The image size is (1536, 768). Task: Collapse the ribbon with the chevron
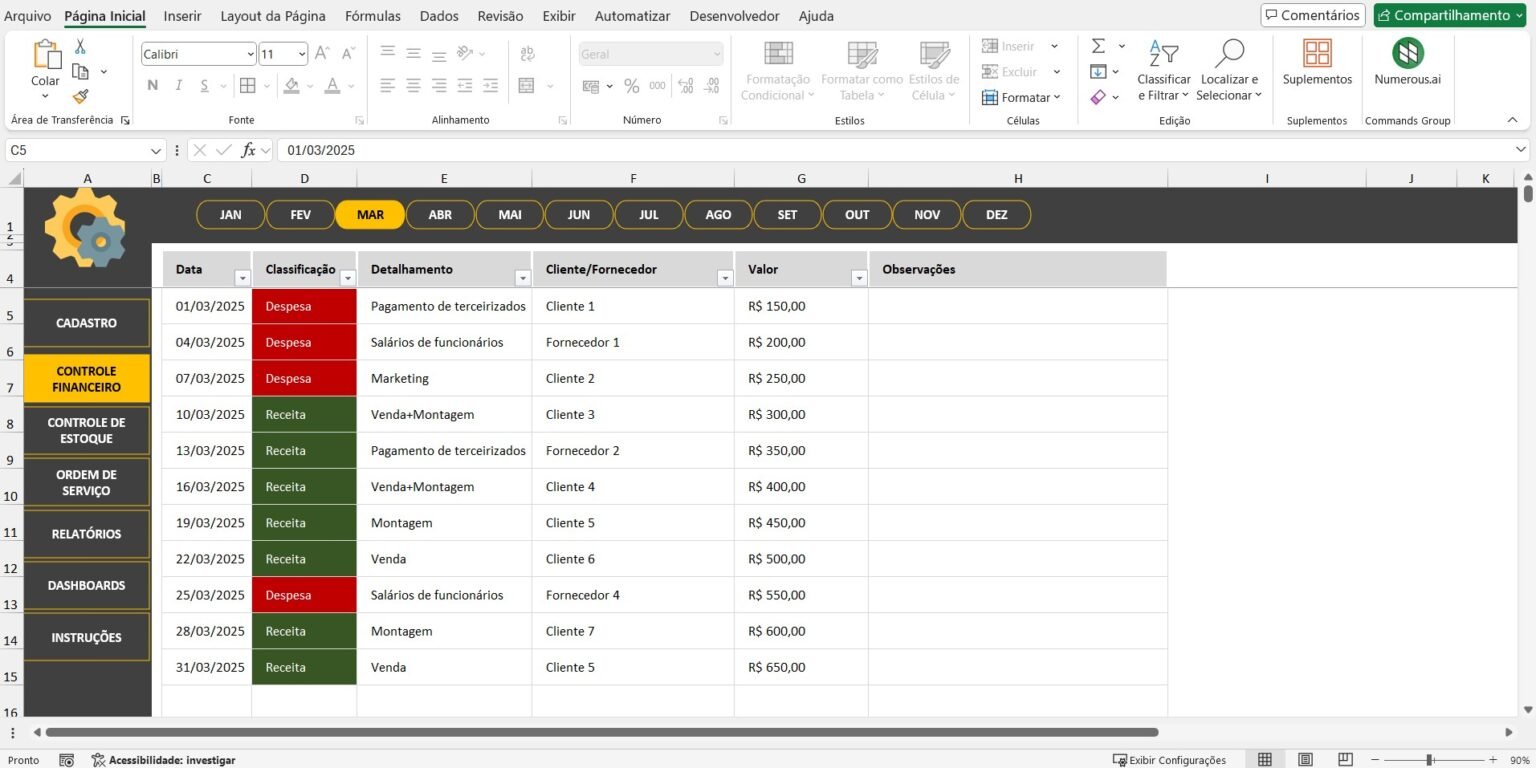(1512, 120)
